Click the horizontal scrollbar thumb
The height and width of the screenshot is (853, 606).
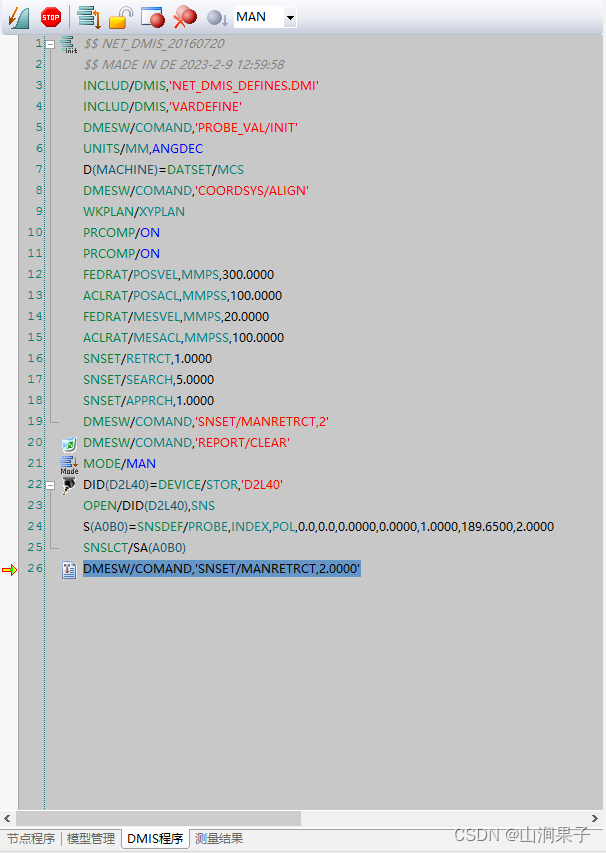tap(158, 818)
